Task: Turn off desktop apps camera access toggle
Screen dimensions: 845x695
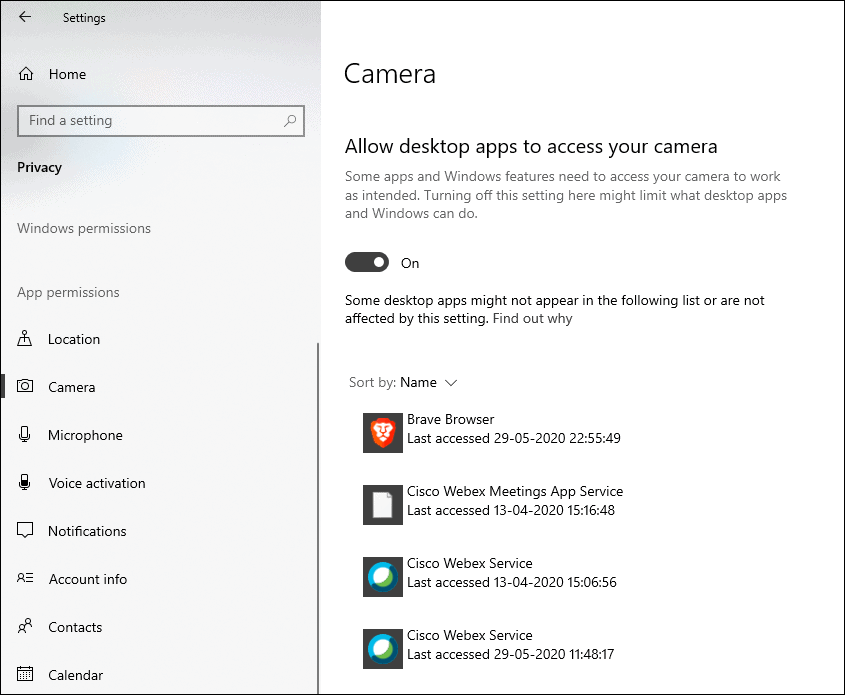Action: pos(367,262)
